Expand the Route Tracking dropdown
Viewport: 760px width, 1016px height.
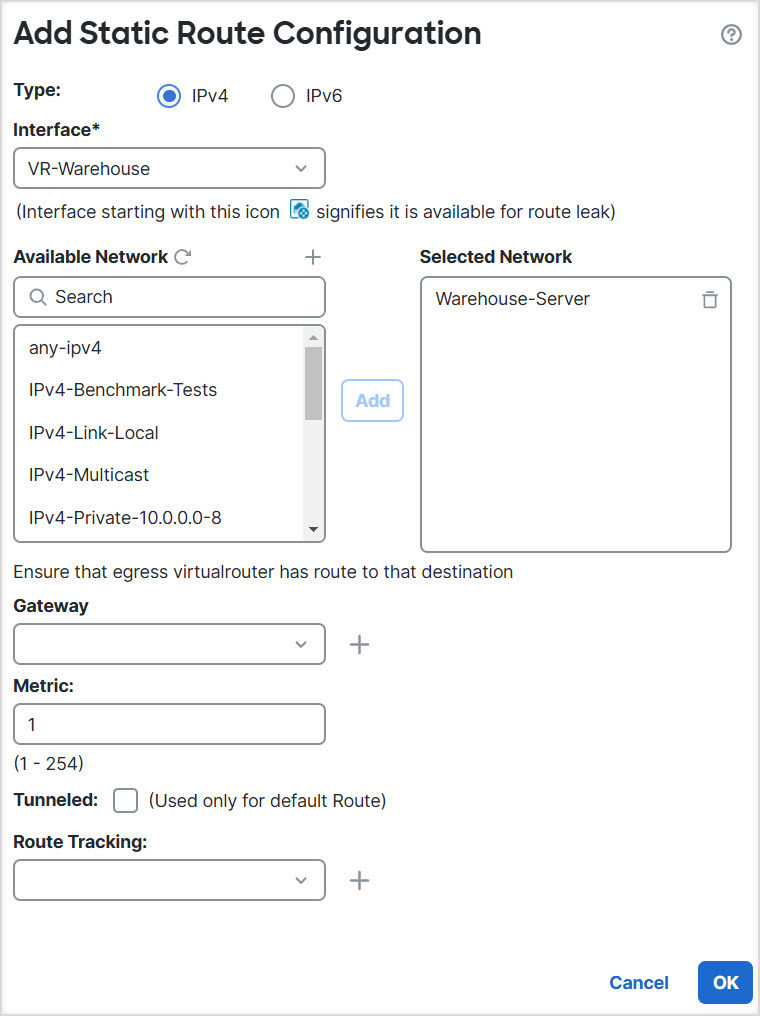tap(170, 880)
